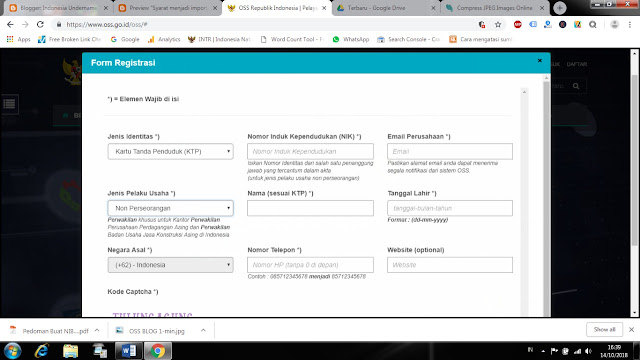Click the address bar URL
640x360 pixels.
click(x=107, y=24)
